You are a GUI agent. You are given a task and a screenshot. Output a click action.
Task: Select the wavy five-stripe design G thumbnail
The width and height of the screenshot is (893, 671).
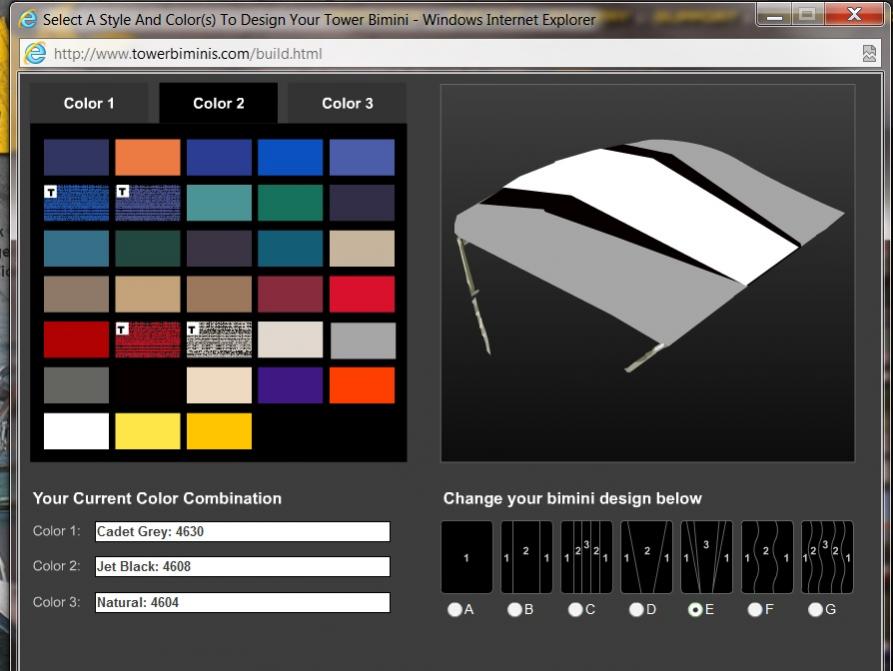point(827,557)
